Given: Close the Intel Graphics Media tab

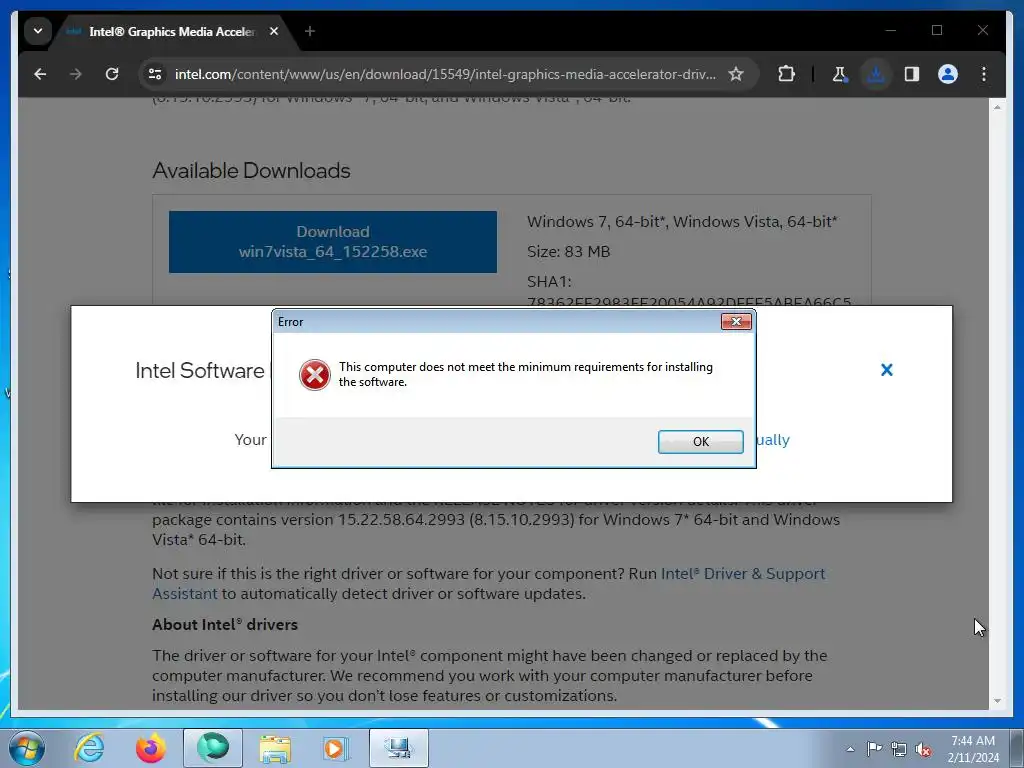Looking at the screenshot, I should (274, 31).
